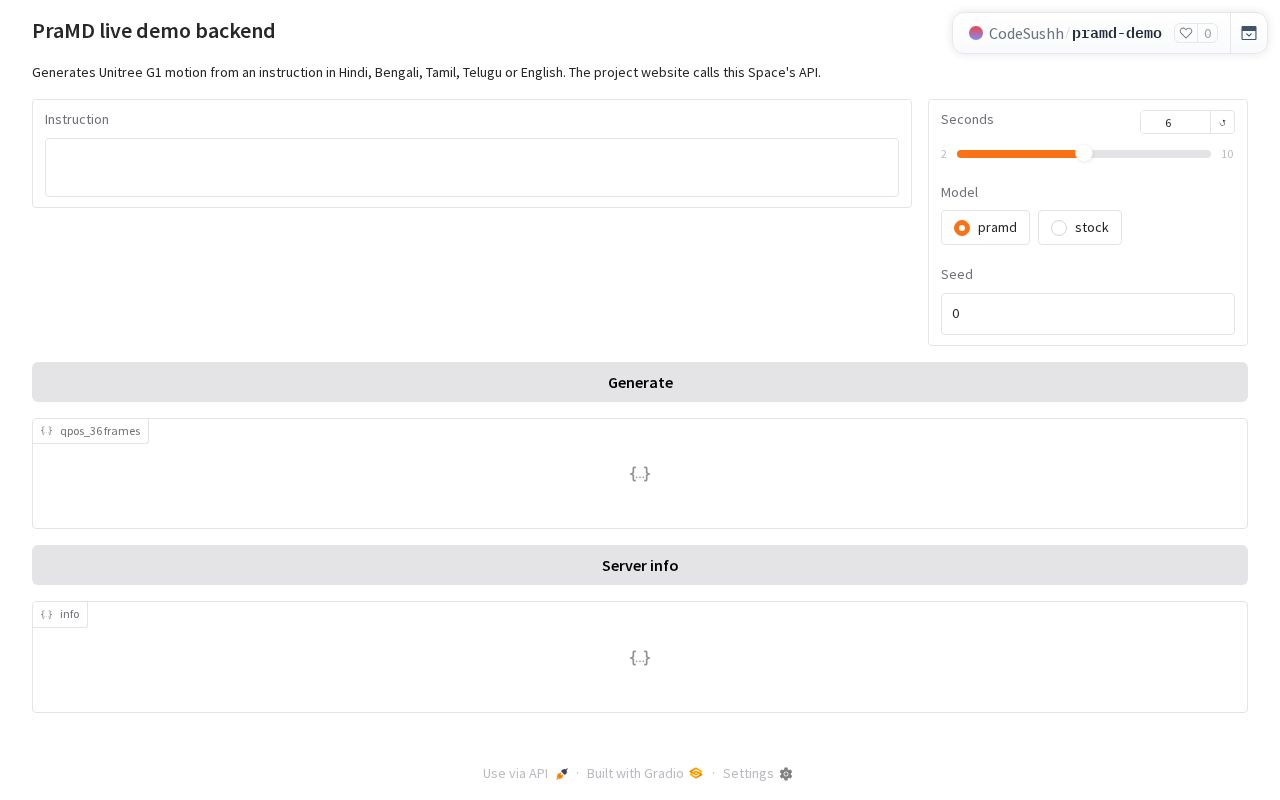The height and width of the screenshot is (800, 1280).
Task: Click the empty JSON placeholder under info
Action: pyautogui.click(x=640, y=657)
